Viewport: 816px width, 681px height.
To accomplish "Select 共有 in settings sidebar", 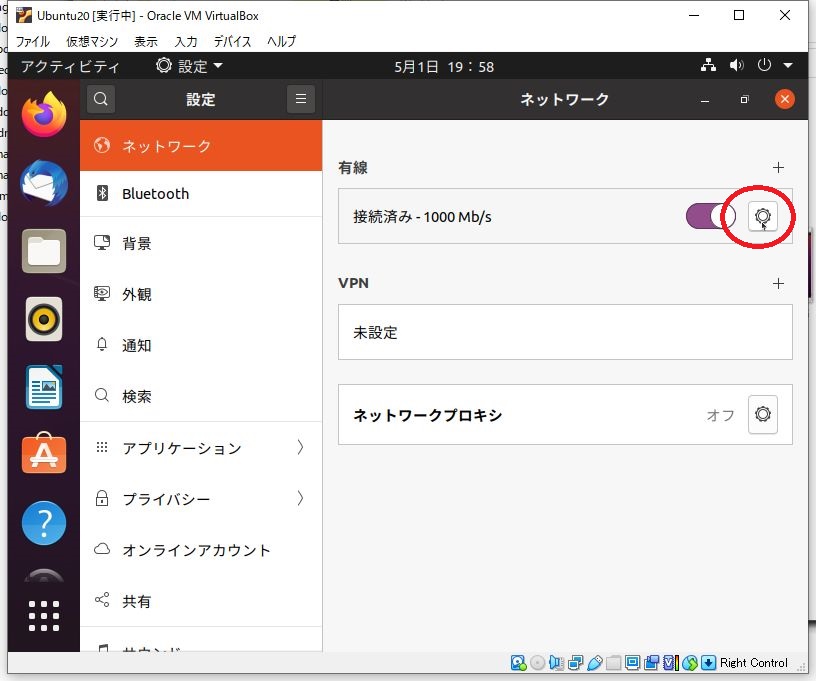I will pyautogui.click(x=201, y=601).
